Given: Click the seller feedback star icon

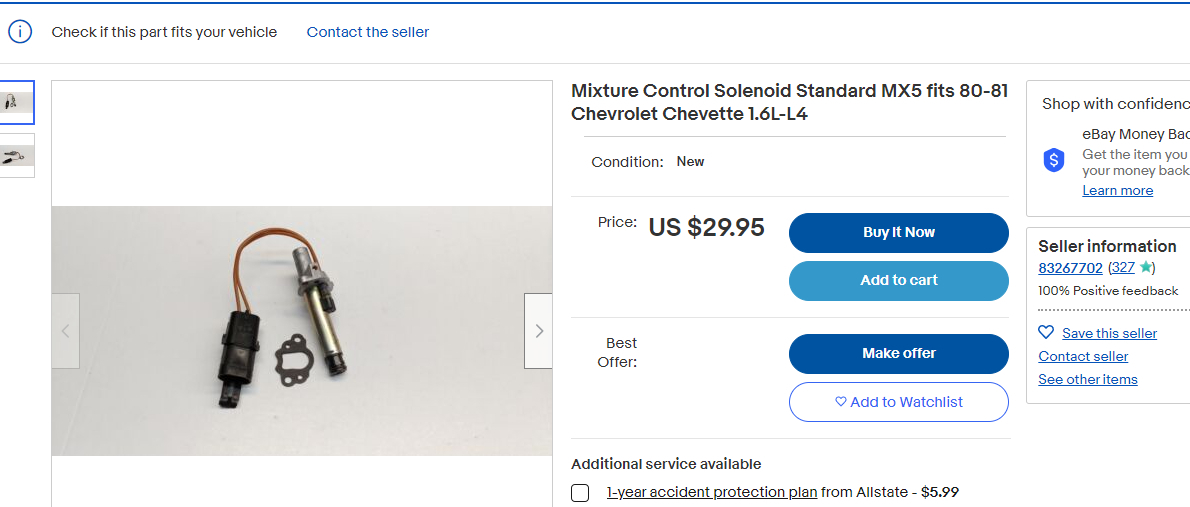Looking at the screenshot, I should coord(1145,267).
